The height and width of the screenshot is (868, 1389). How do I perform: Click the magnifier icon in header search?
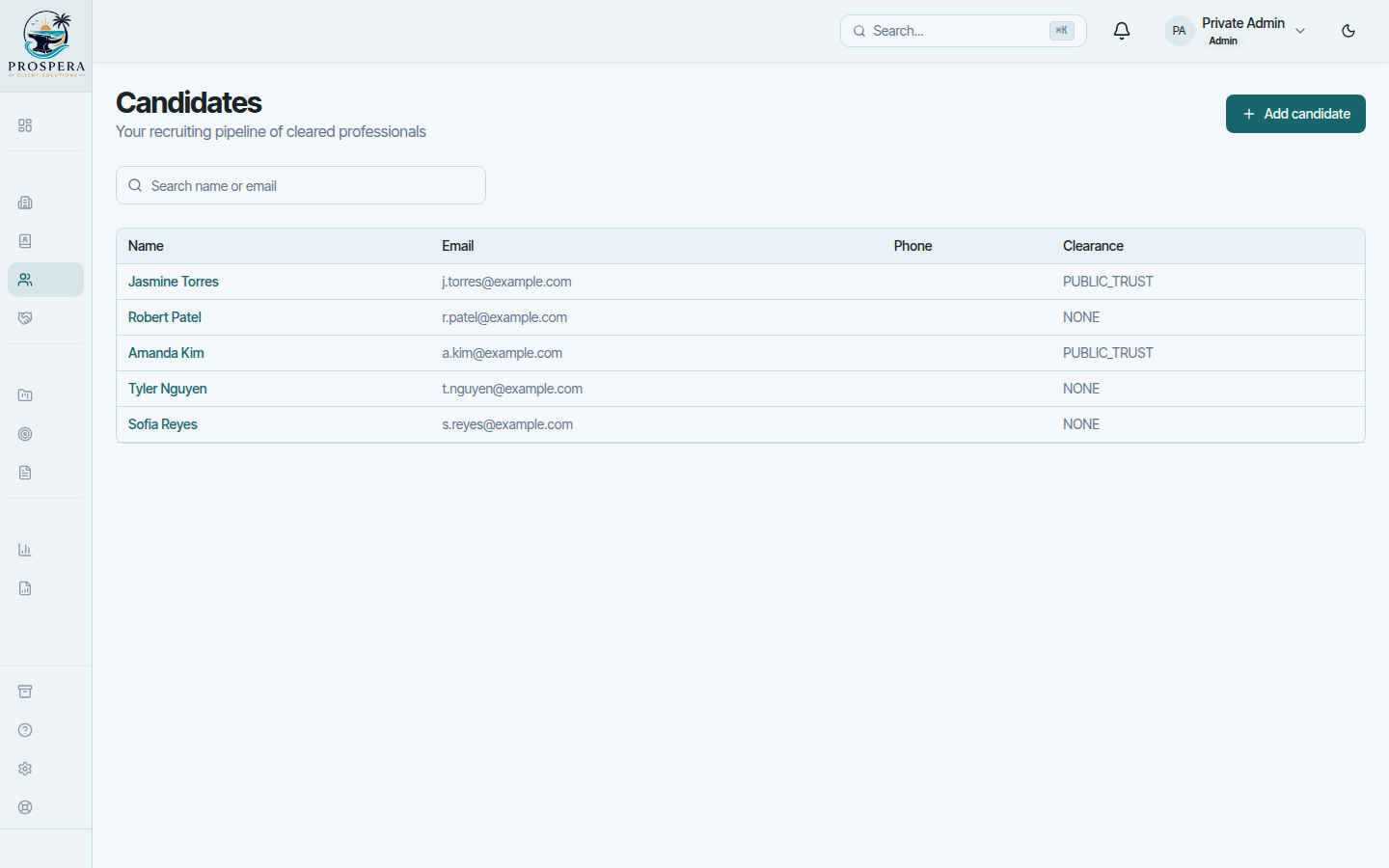tap(859, 31)
